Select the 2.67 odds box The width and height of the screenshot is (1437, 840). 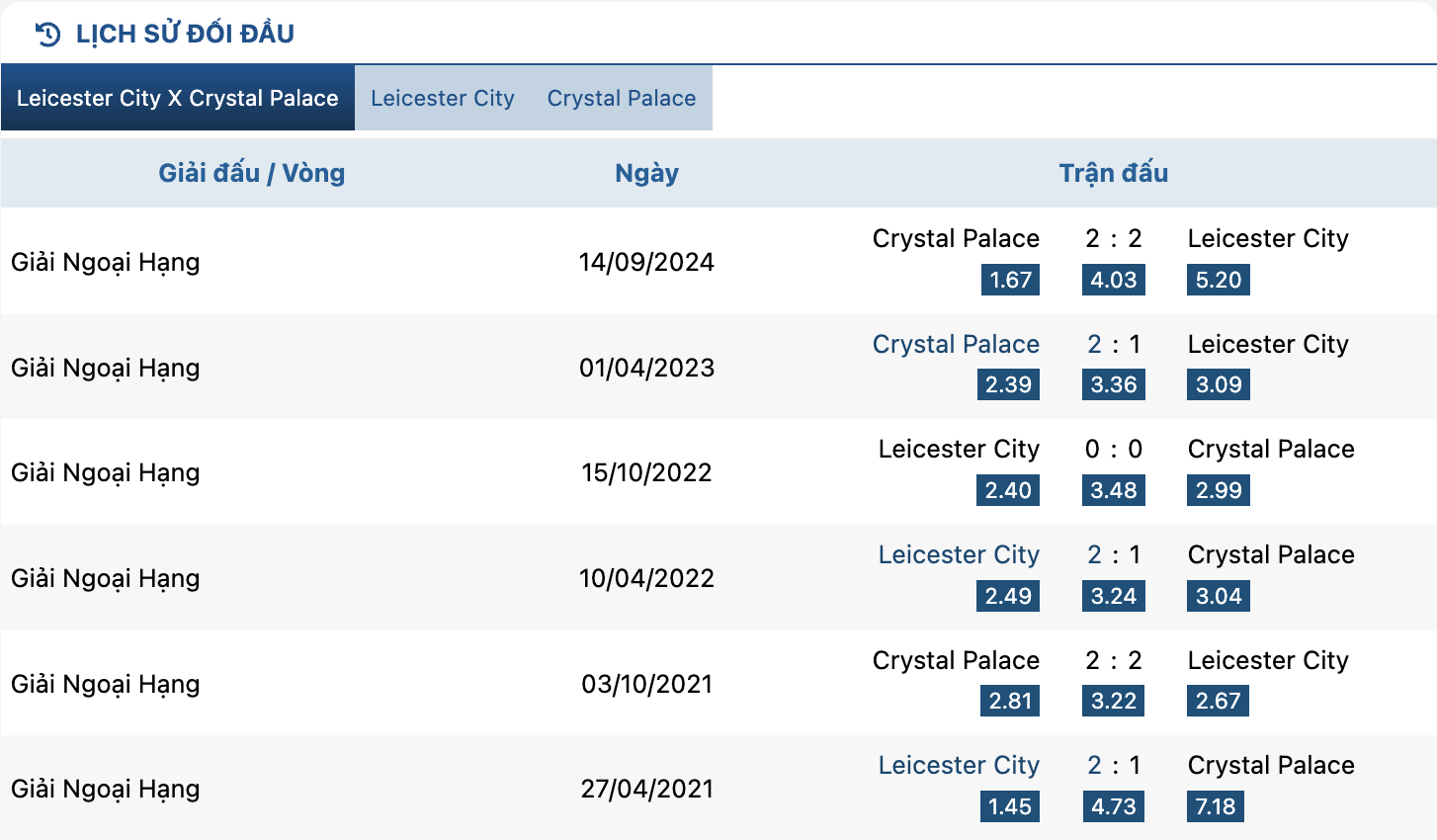(x=1218, y=701)
